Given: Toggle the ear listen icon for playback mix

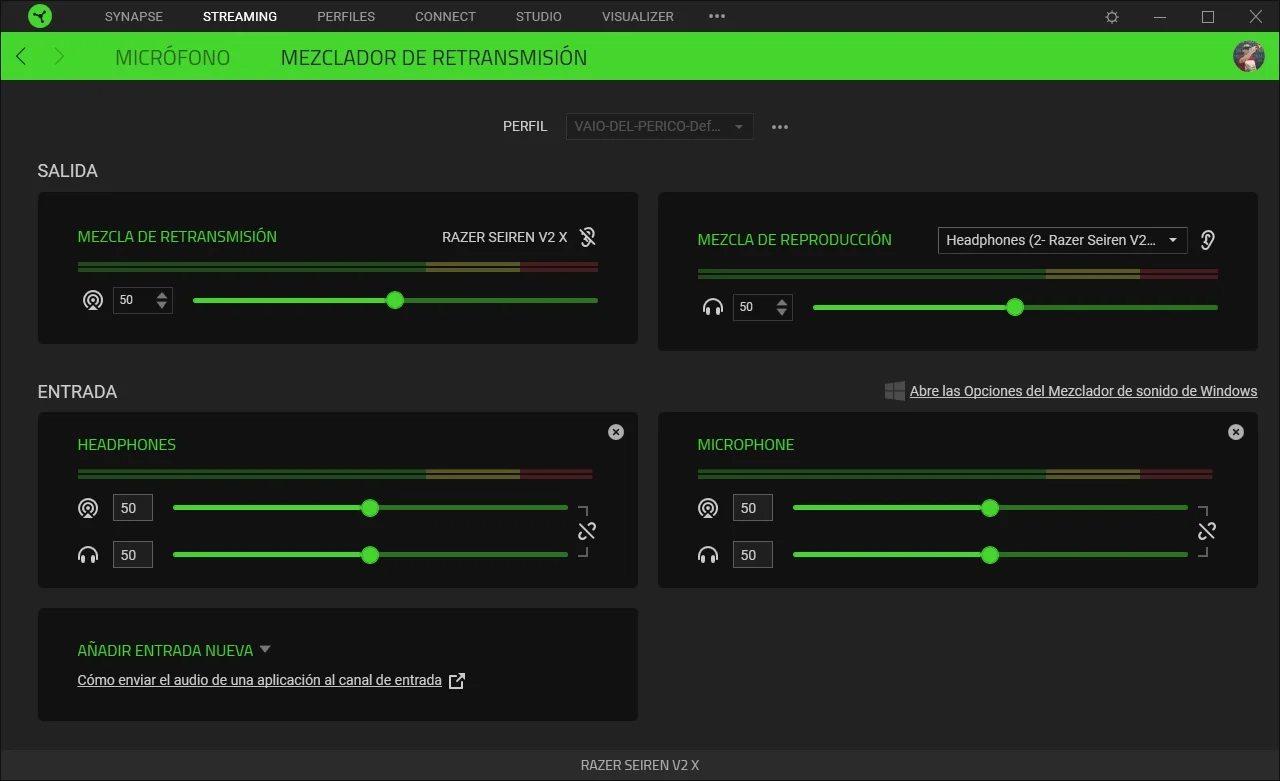Looking at the screenshot, I should [1208, 240].
